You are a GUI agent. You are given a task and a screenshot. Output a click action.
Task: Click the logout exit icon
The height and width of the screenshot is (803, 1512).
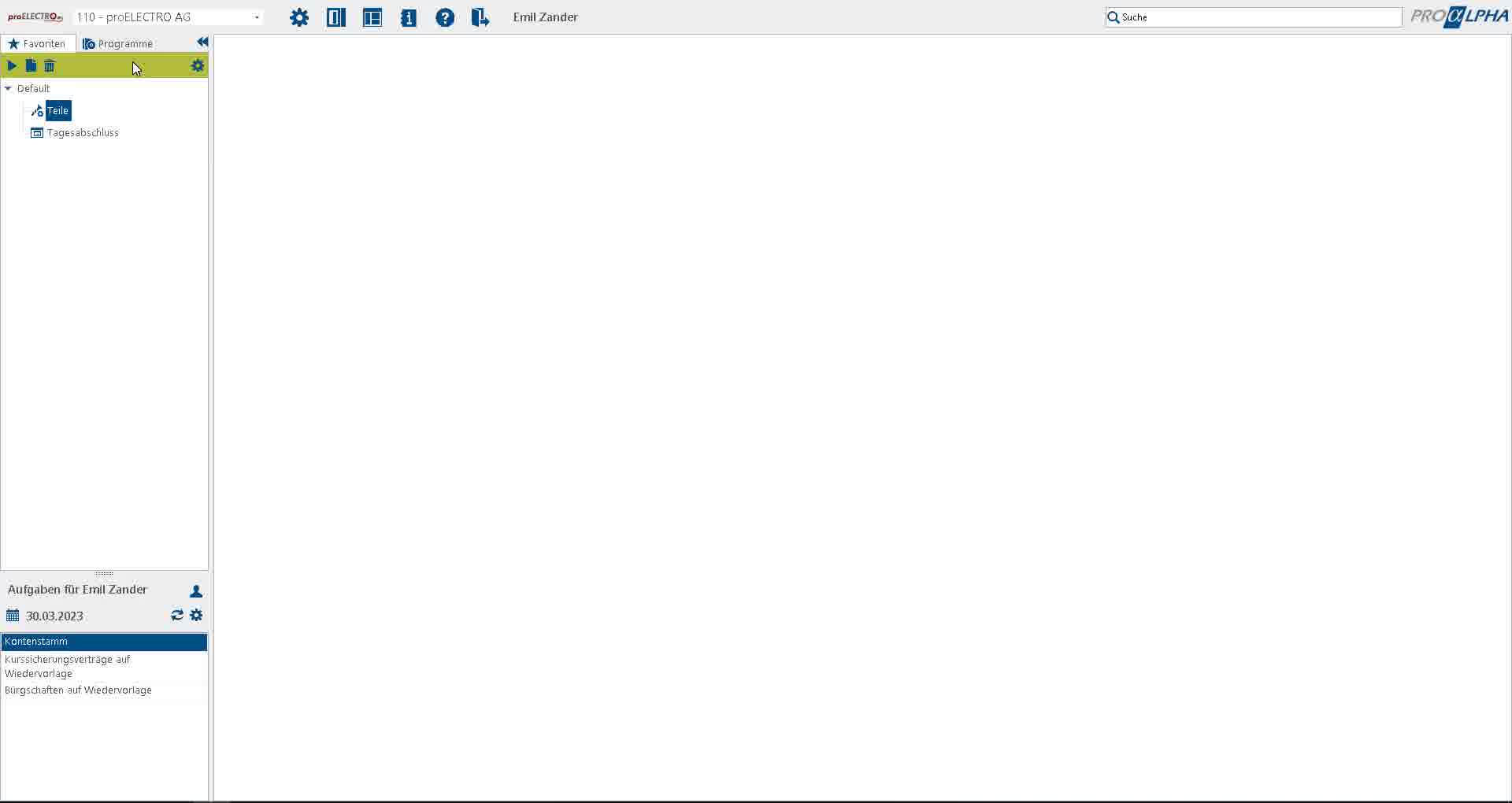pos(480,17)
